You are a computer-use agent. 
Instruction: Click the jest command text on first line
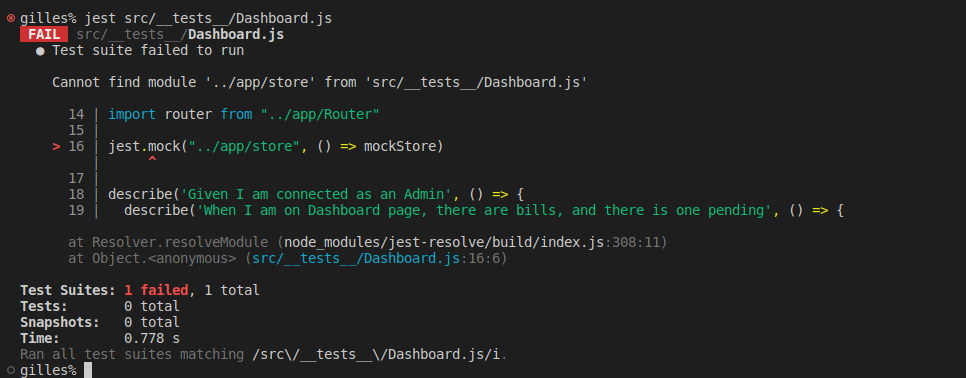[208, 18]
